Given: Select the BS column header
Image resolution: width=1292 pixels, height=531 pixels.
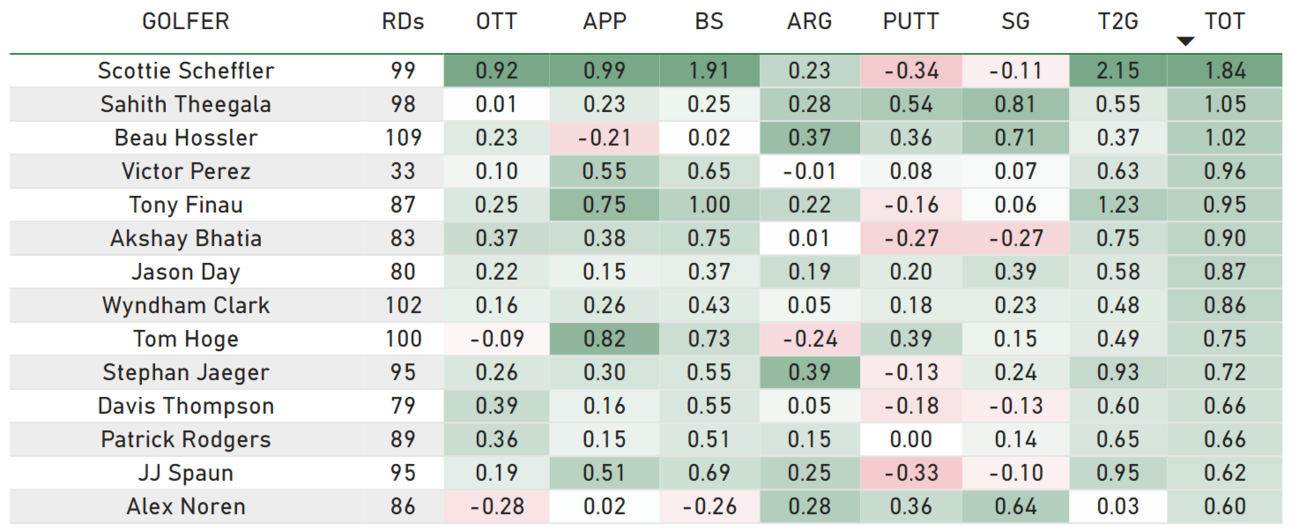Looking at the screenshot, I should point(708,21).
